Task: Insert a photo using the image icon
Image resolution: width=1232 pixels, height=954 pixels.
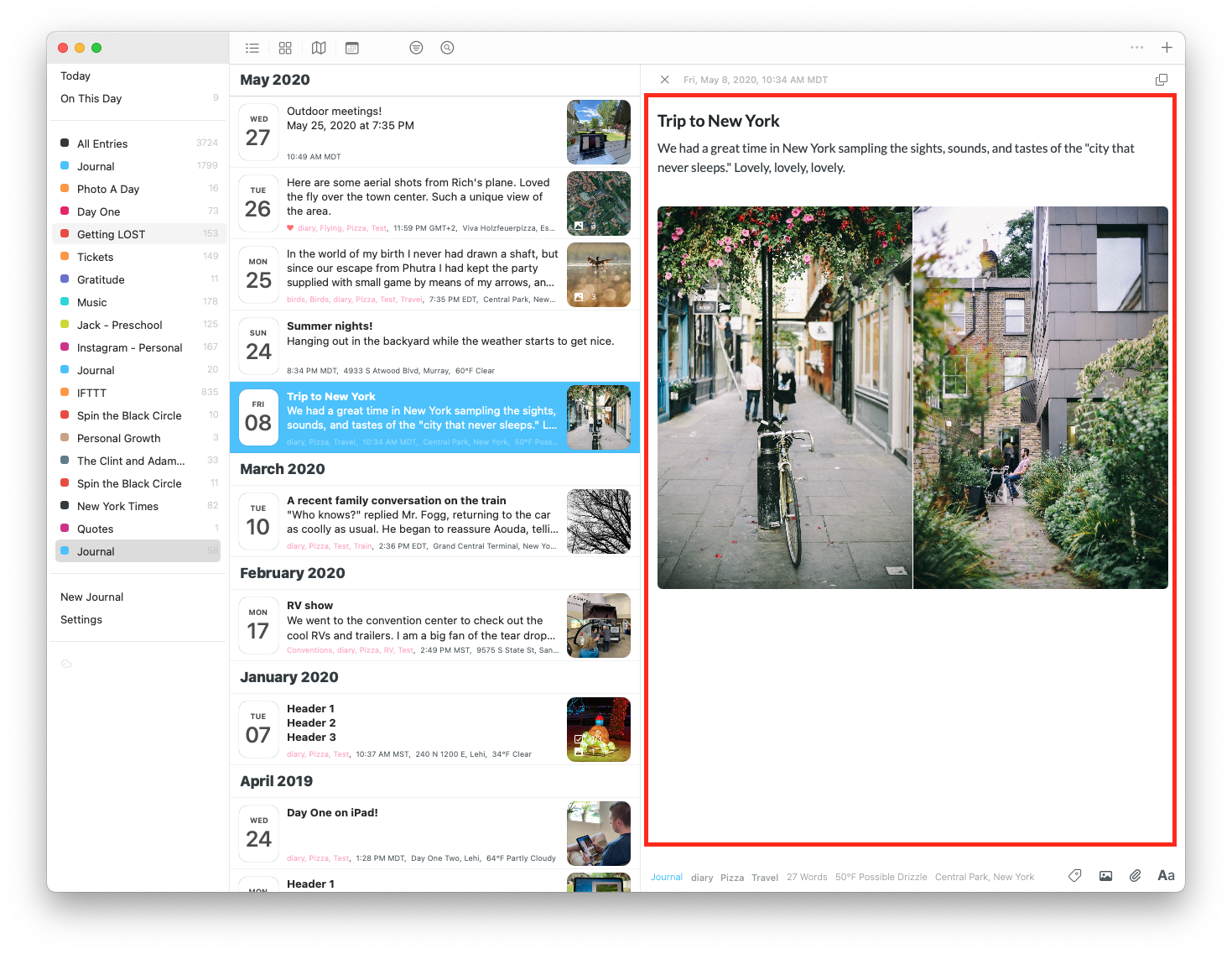Action: point(1105,875)
